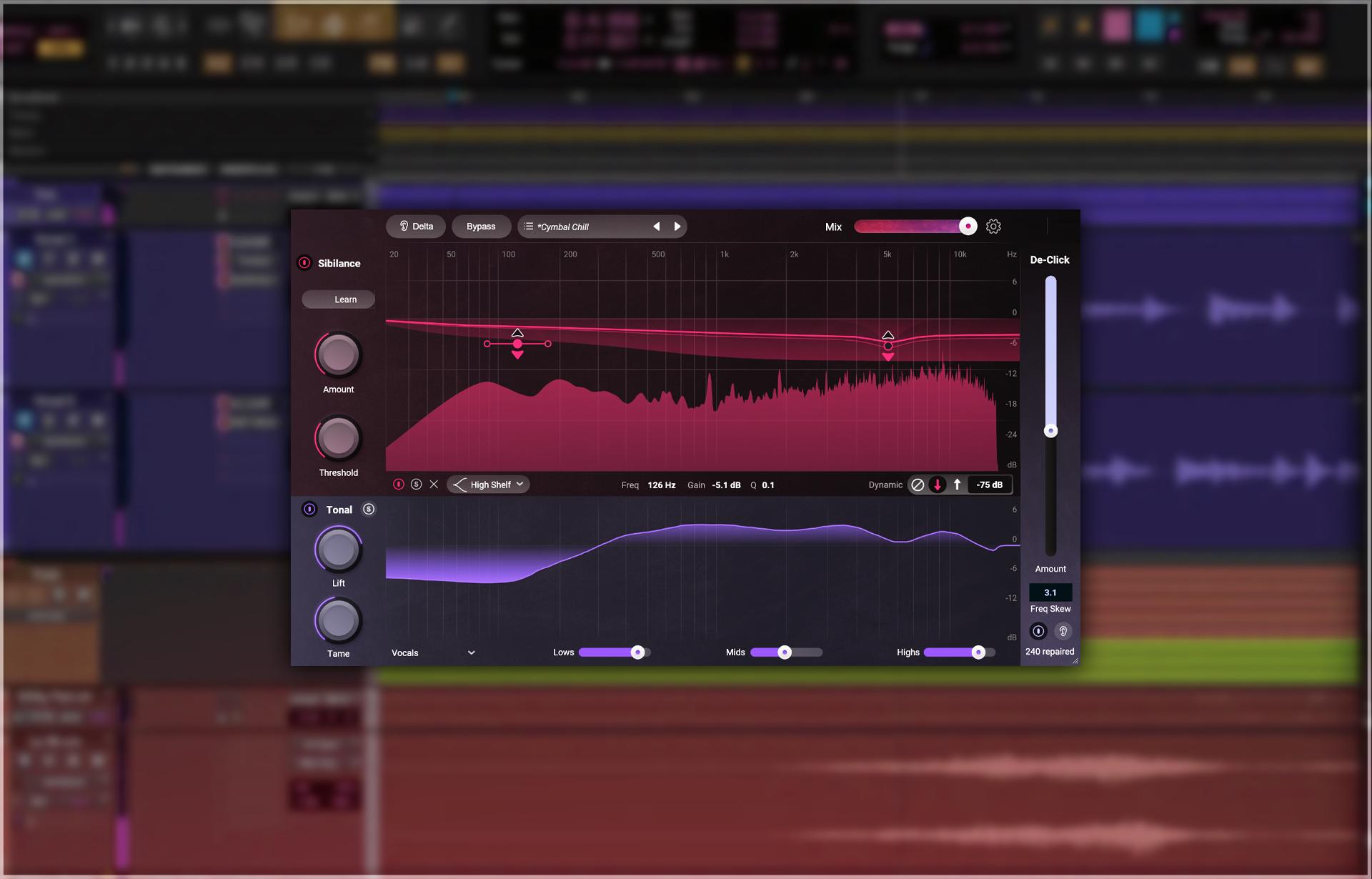Click the Sibilance Threshold knob
1372x879 pixels.
click(x=339, y=438)
